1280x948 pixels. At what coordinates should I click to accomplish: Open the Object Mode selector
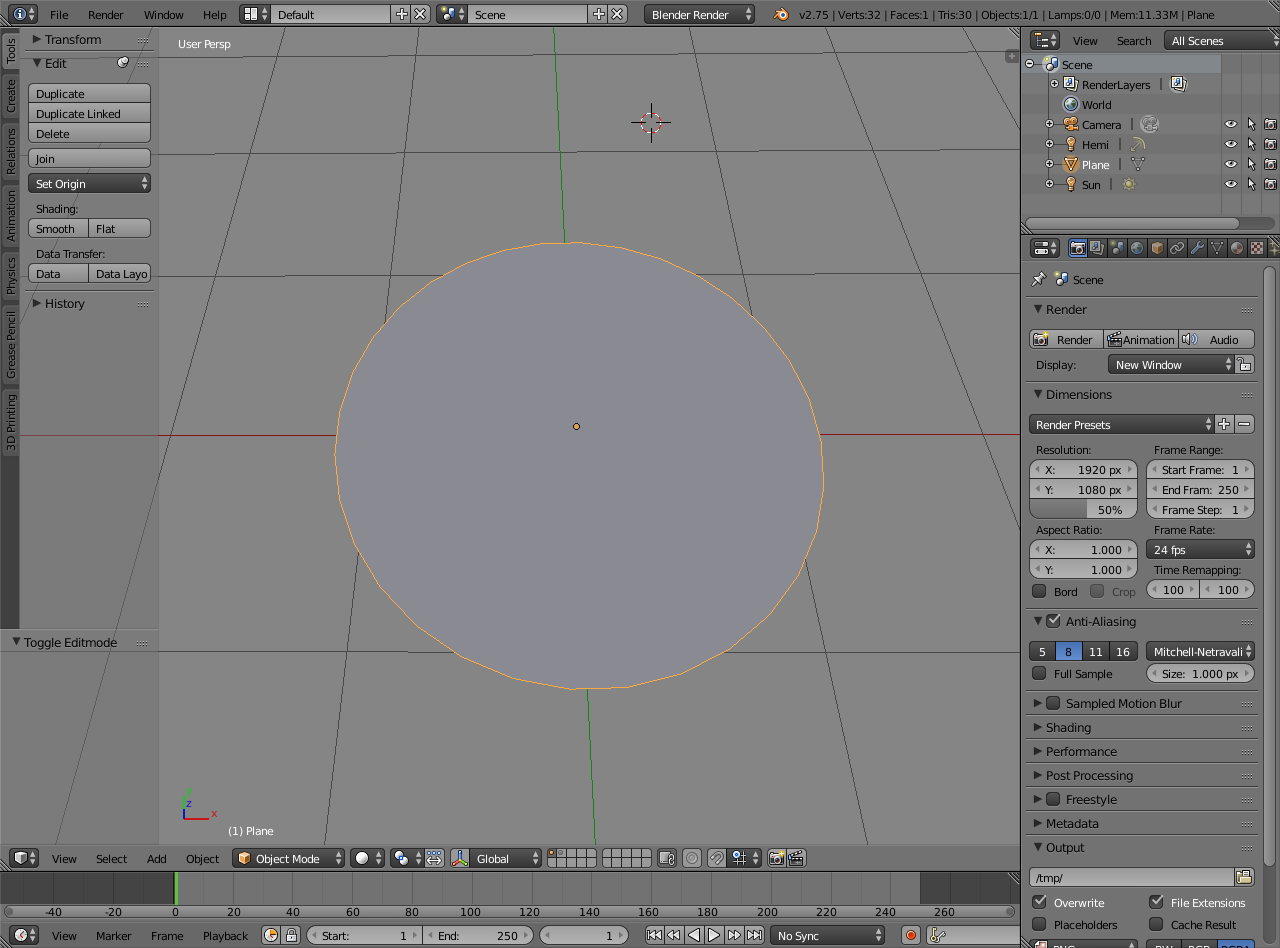pos(289,858)
